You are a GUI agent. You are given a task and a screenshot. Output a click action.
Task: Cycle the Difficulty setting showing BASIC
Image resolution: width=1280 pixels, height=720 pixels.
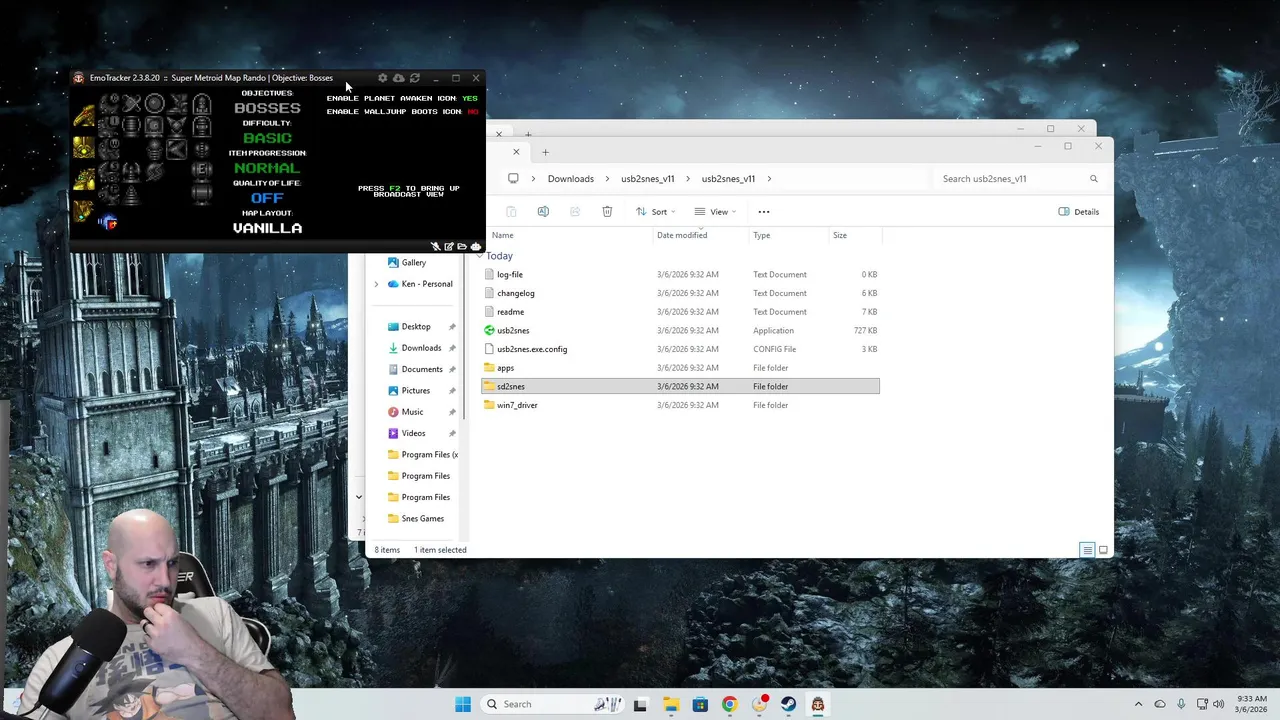pos(267,138)
